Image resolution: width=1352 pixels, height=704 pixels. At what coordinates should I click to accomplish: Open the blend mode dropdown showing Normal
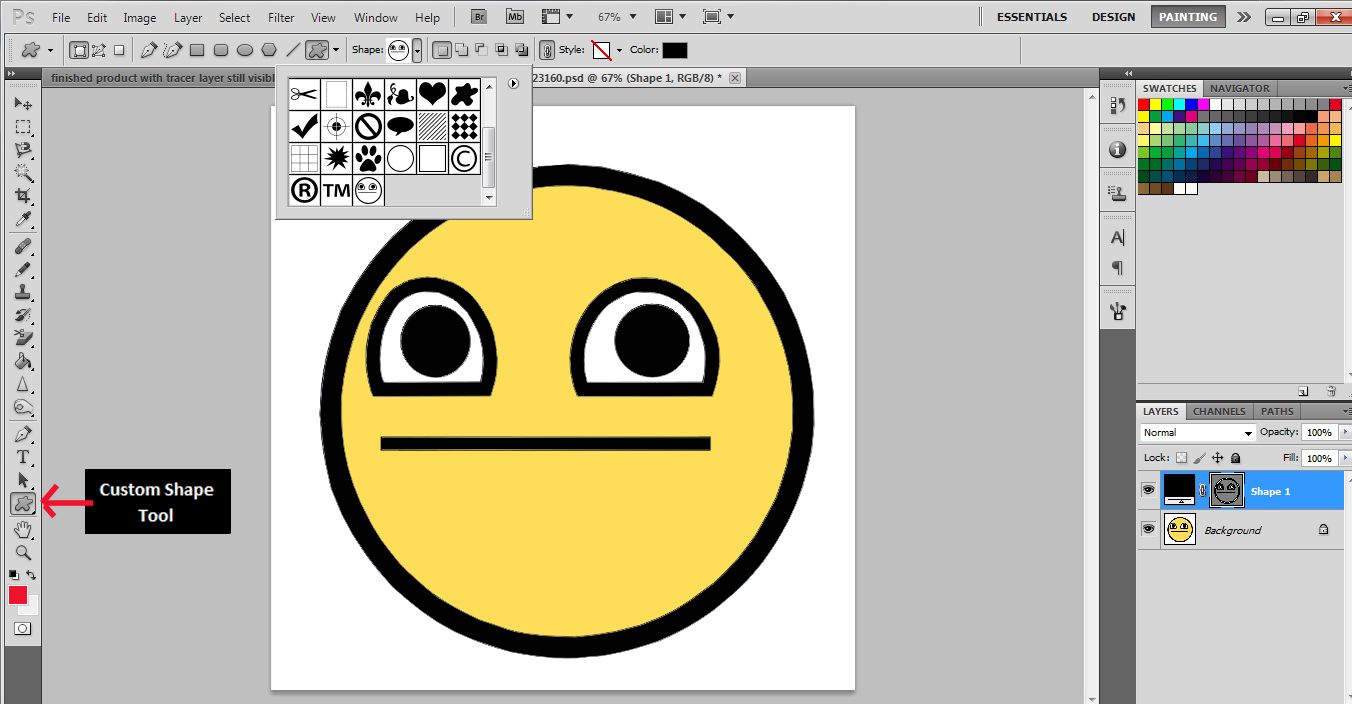point(1196,432)
